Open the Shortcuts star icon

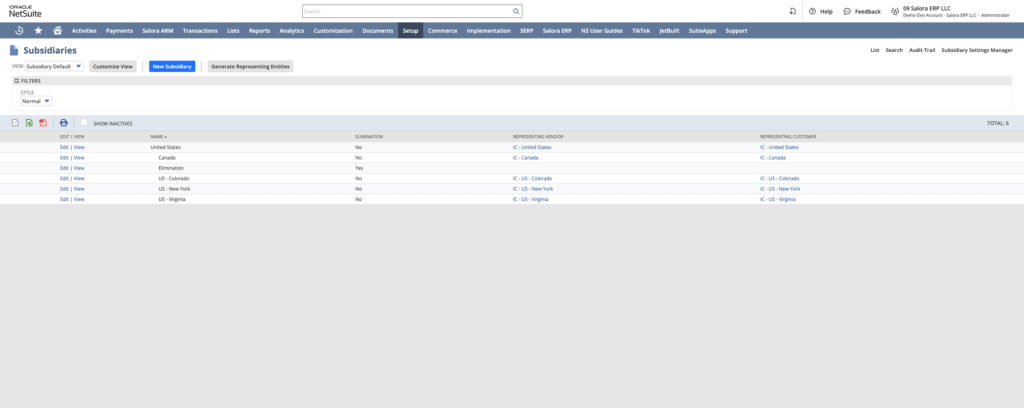pos(38,31)
